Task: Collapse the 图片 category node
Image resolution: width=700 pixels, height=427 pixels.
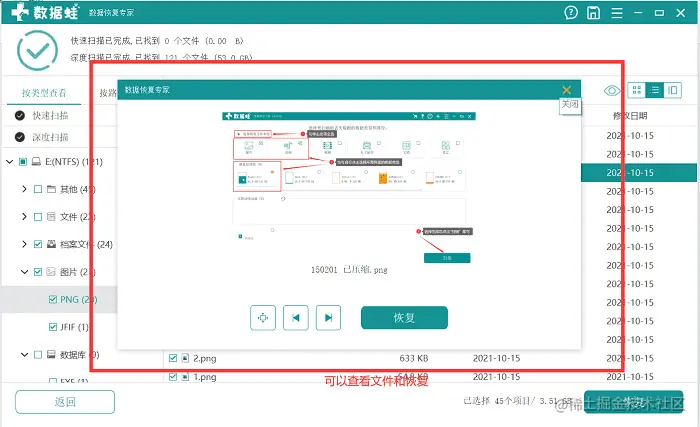Action: [24, 272]
